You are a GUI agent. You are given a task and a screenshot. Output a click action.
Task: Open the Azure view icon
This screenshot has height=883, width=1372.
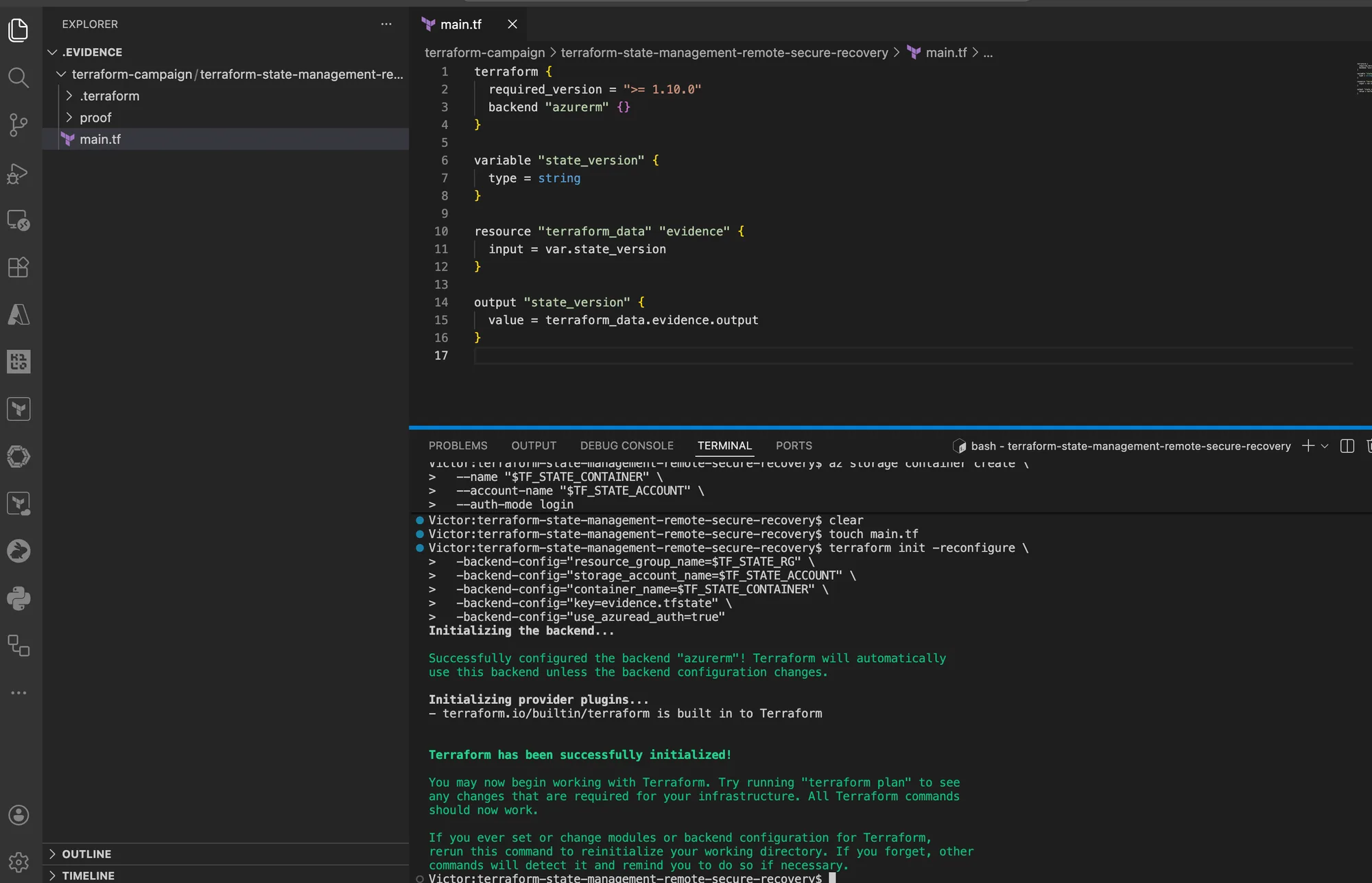tap(19, 314)
